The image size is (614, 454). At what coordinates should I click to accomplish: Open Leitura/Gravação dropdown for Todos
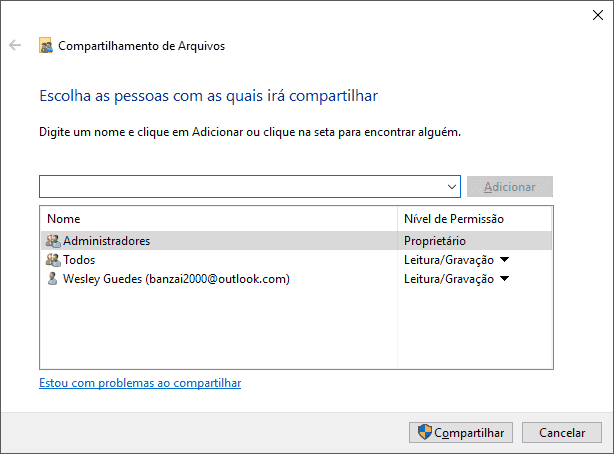[505, 259]
